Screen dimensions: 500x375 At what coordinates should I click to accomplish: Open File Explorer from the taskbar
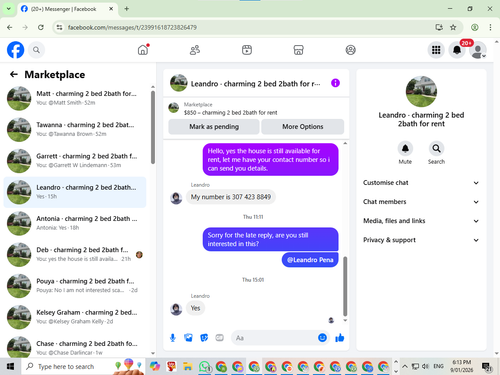pos(188,366)
